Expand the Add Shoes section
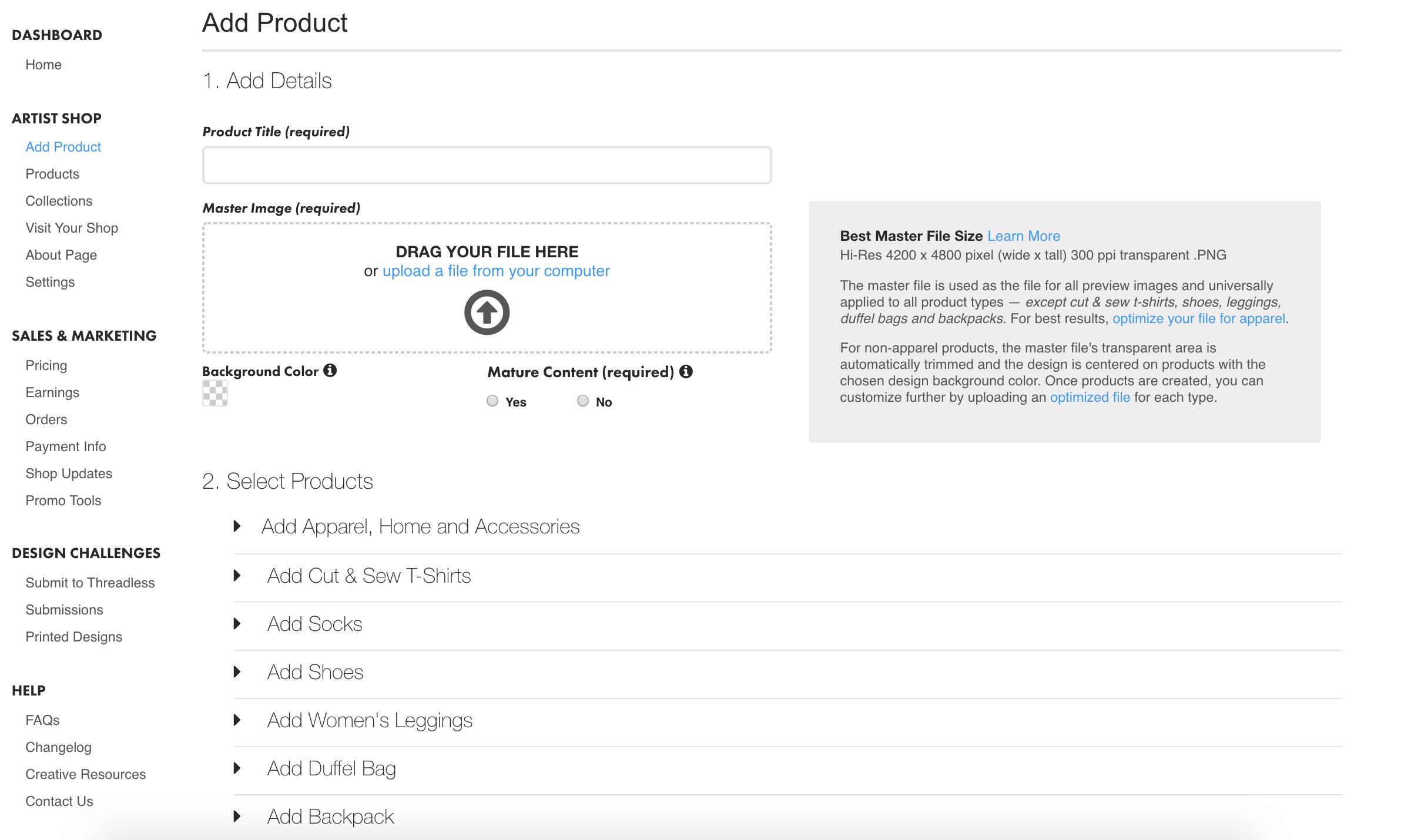 coord(315,672)
